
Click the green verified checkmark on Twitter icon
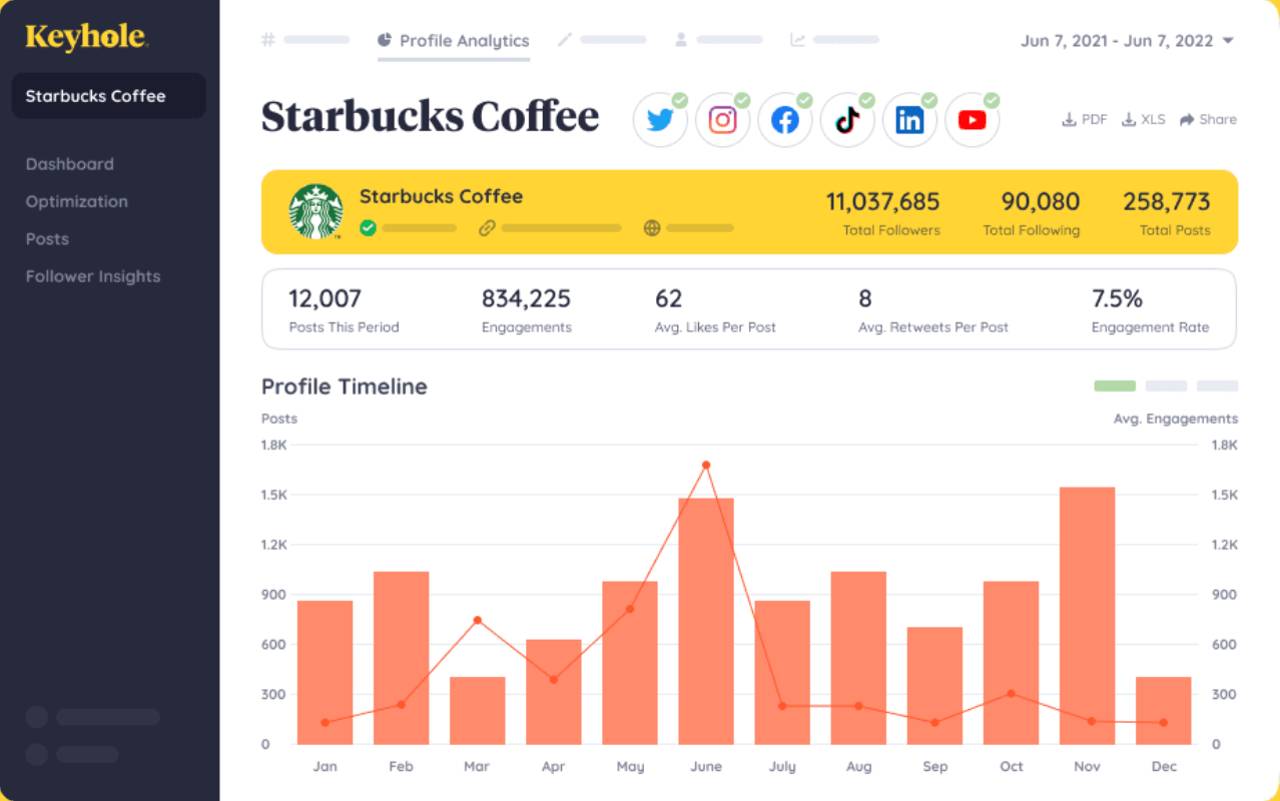coord(682,99)
